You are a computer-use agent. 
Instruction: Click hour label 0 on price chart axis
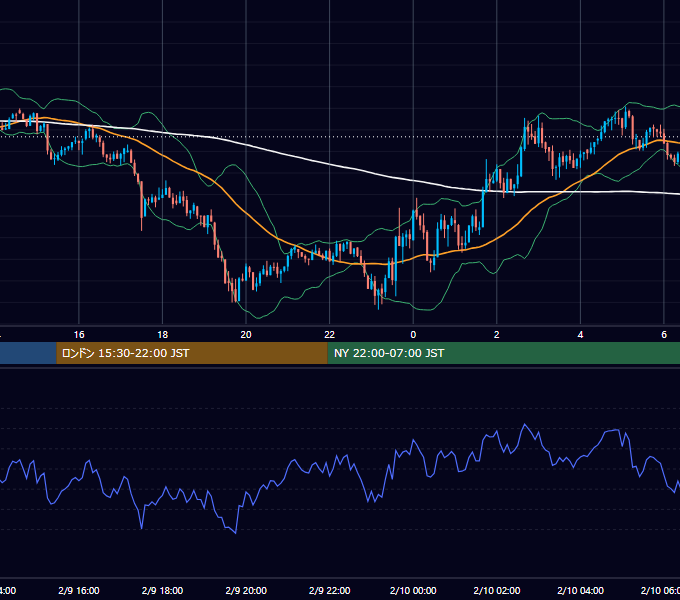(413, 335)
